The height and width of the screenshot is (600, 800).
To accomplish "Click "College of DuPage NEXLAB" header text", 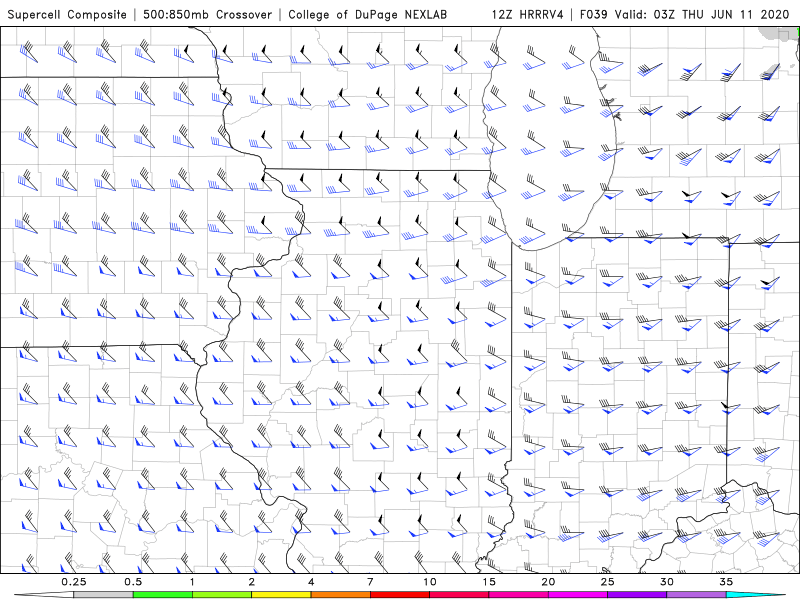I will (x=367, y=14).
